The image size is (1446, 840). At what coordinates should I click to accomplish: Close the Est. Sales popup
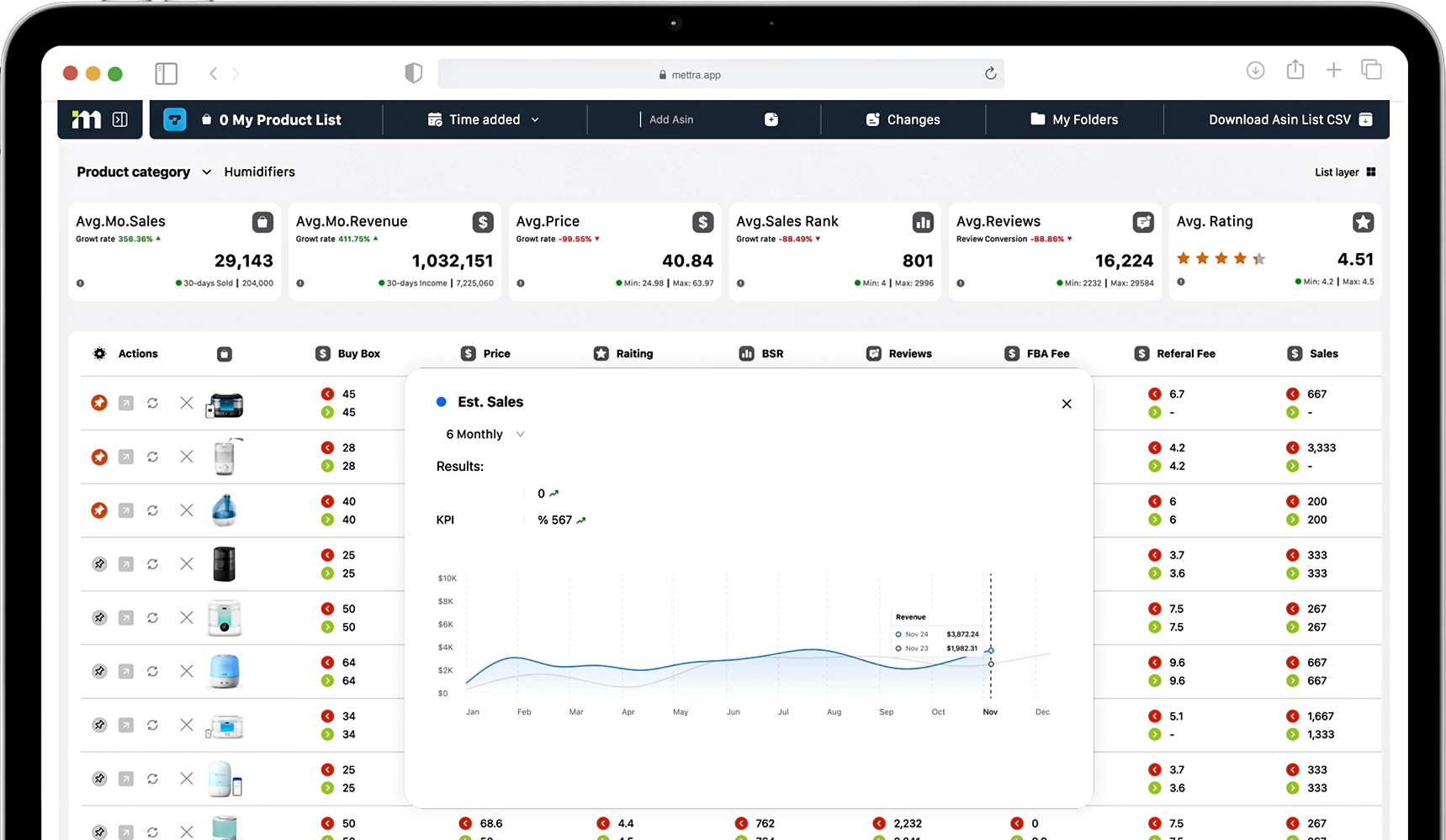(x=1067, y=404)
